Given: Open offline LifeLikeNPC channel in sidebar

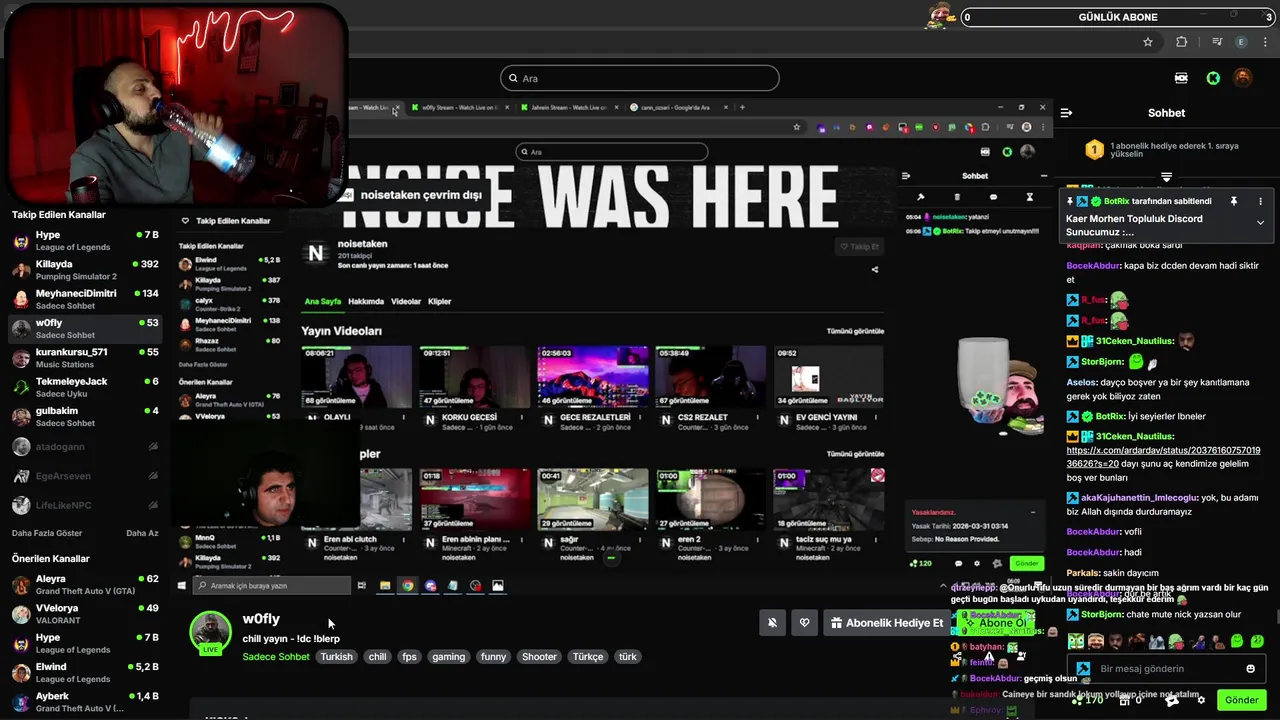Looking at the screenshot, I should pyautogui.click(x=85, y=505).
